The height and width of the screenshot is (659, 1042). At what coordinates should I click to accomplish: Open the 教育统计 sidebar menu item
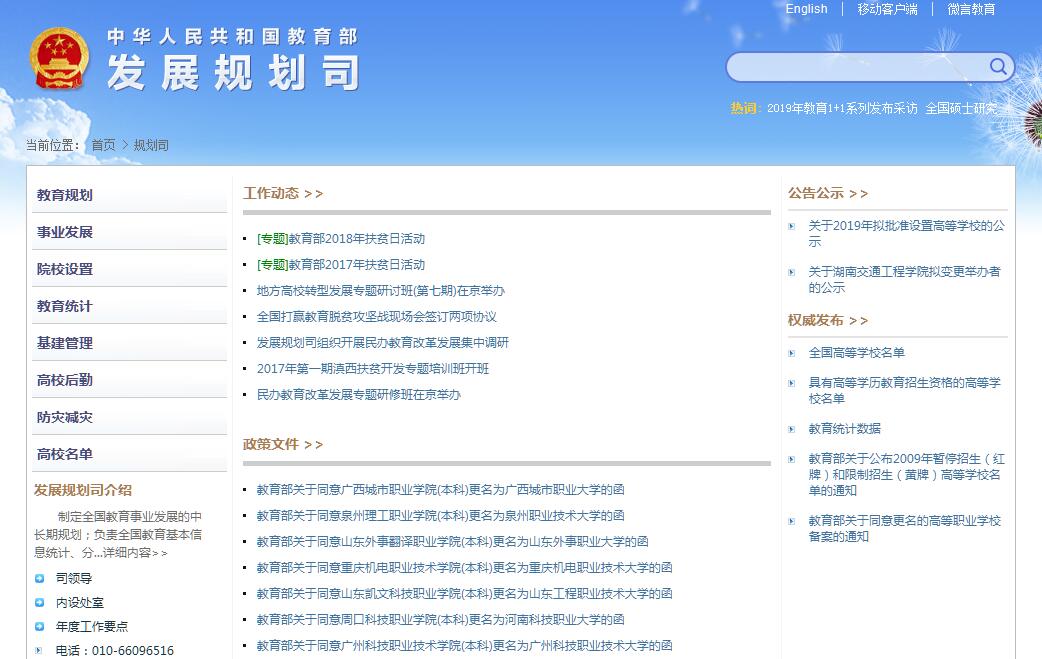130,306
